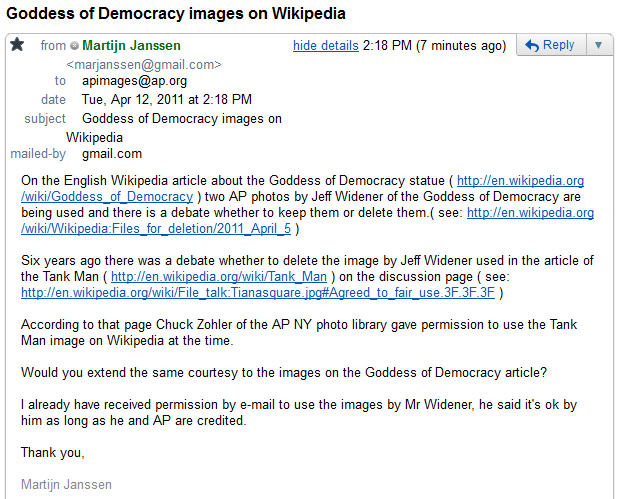This screenshot has height=499, width=619.
Task: Open the File_talk:Tianasquare.jpg discussion link
Action: (x=258, y=293)
